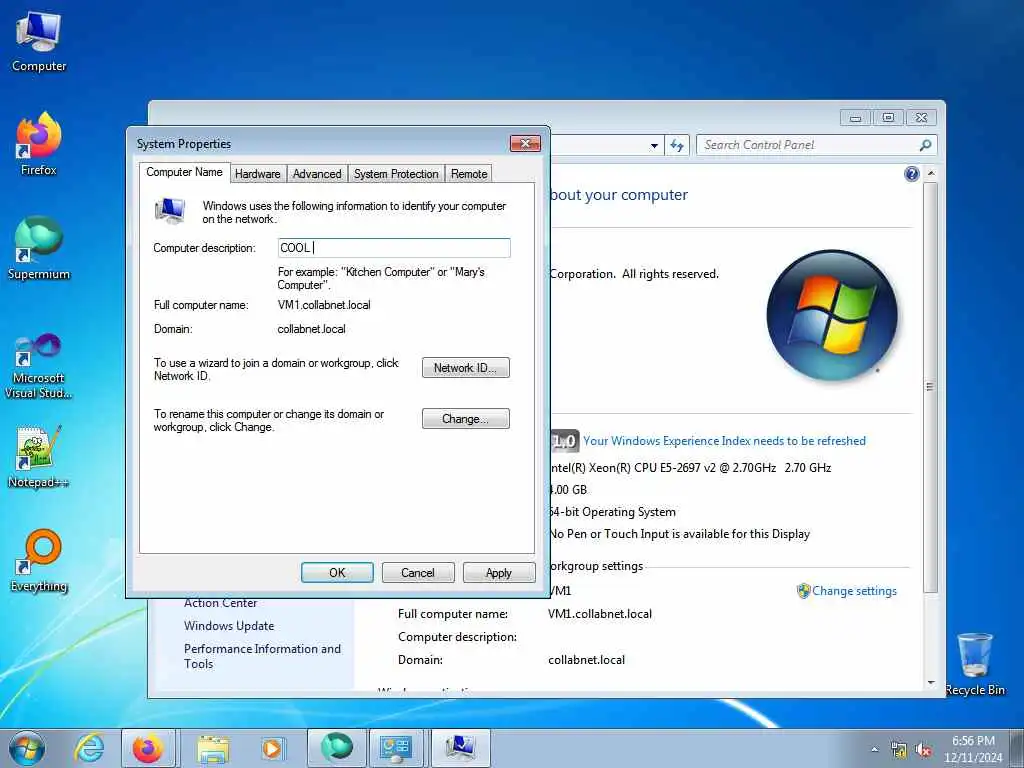Open Windows Experience Index refresh link
This screenshot has width=1024, height=768.
(x=724, y=441)
